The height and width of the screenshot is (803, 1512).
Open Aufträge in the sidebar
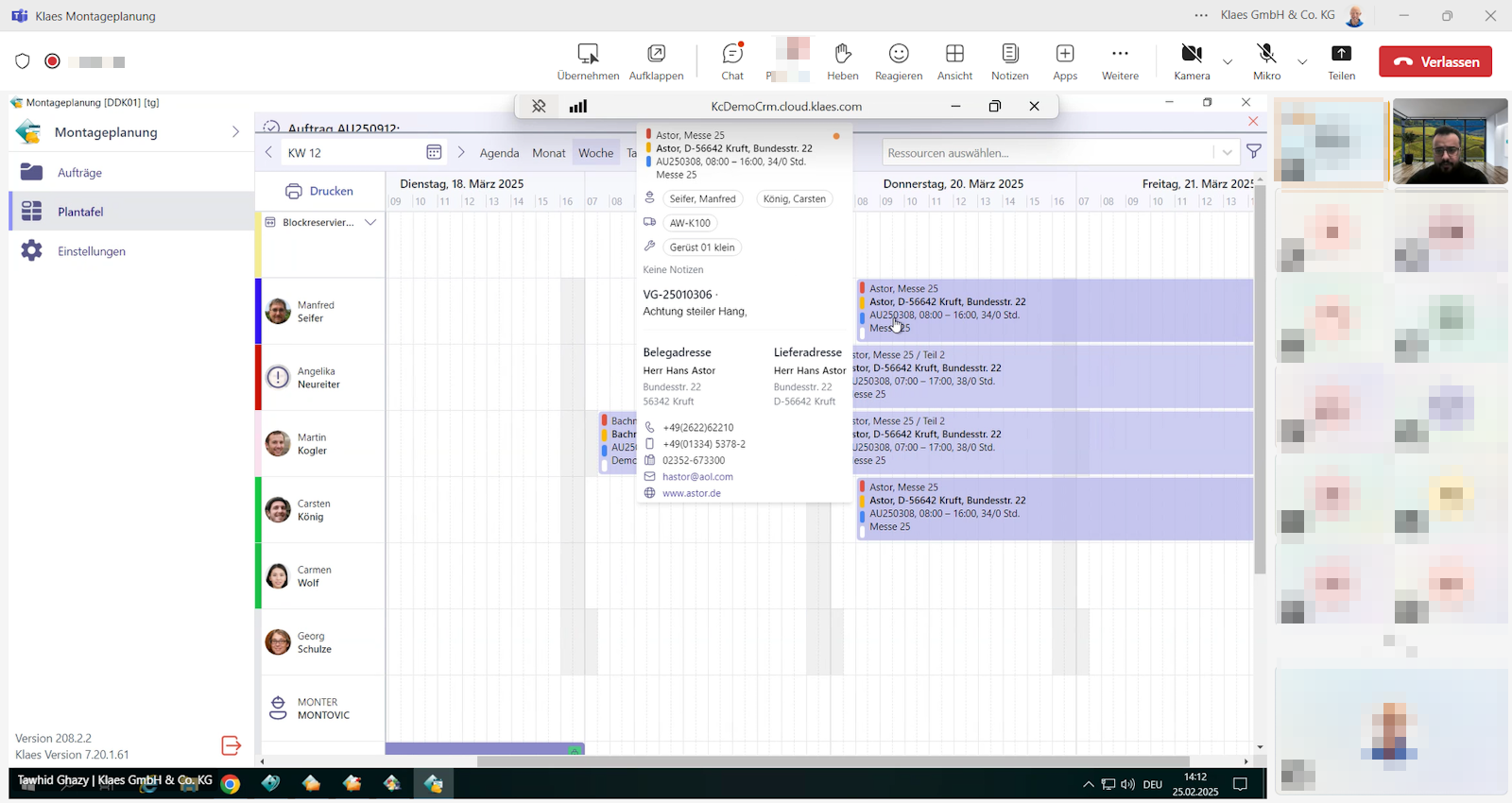coord(131,173)
